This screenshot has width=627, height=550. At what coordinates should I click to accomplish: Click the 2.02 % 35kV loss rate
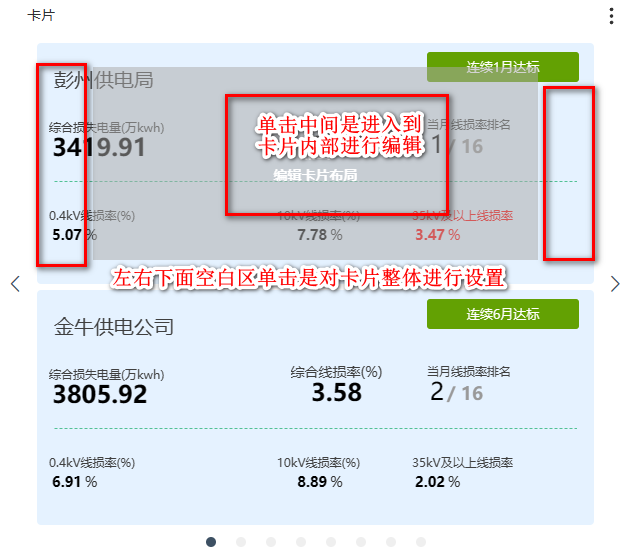[x=437, y=482]
